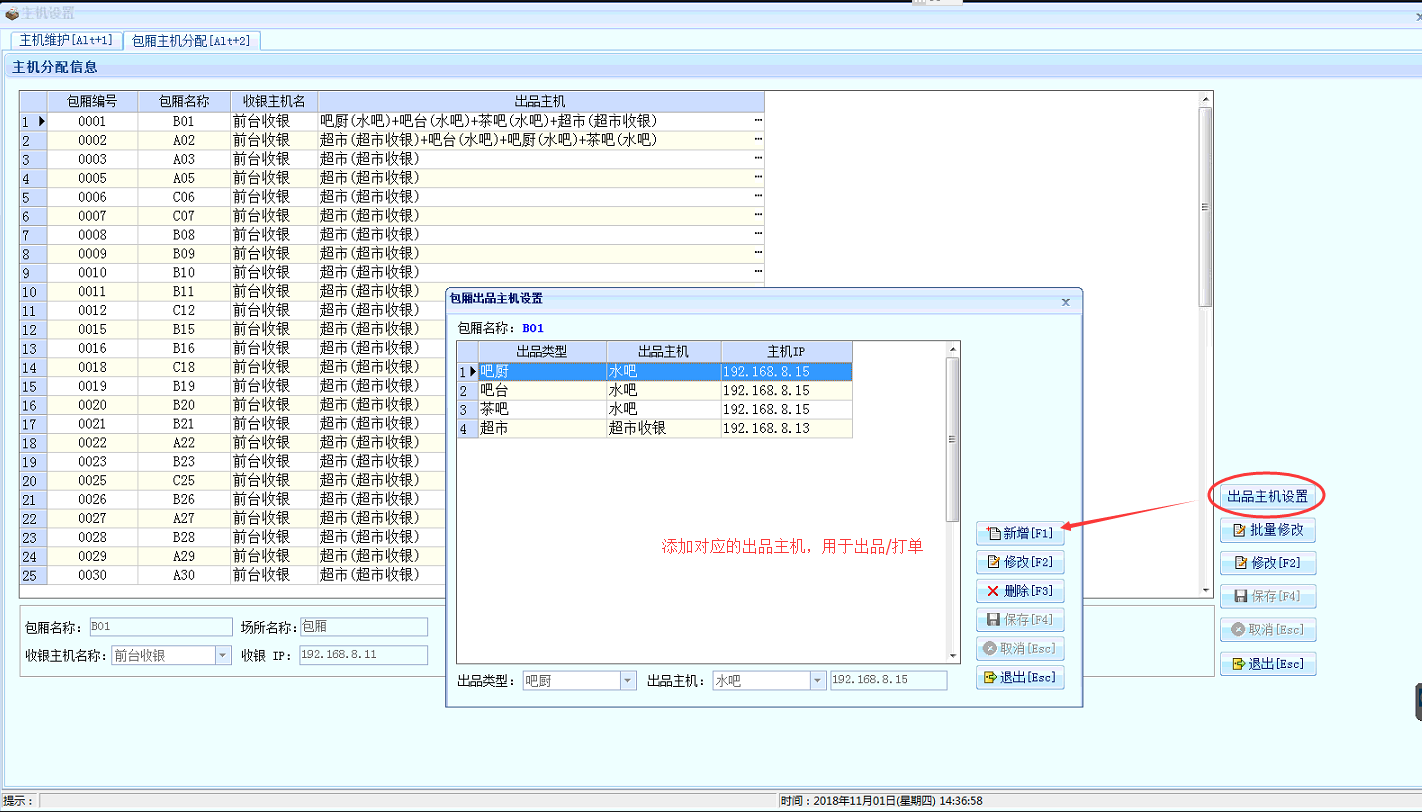
Task: Switch to the 包厢主机分配[Alt+2] tab
Action: (x=192, y=40)
